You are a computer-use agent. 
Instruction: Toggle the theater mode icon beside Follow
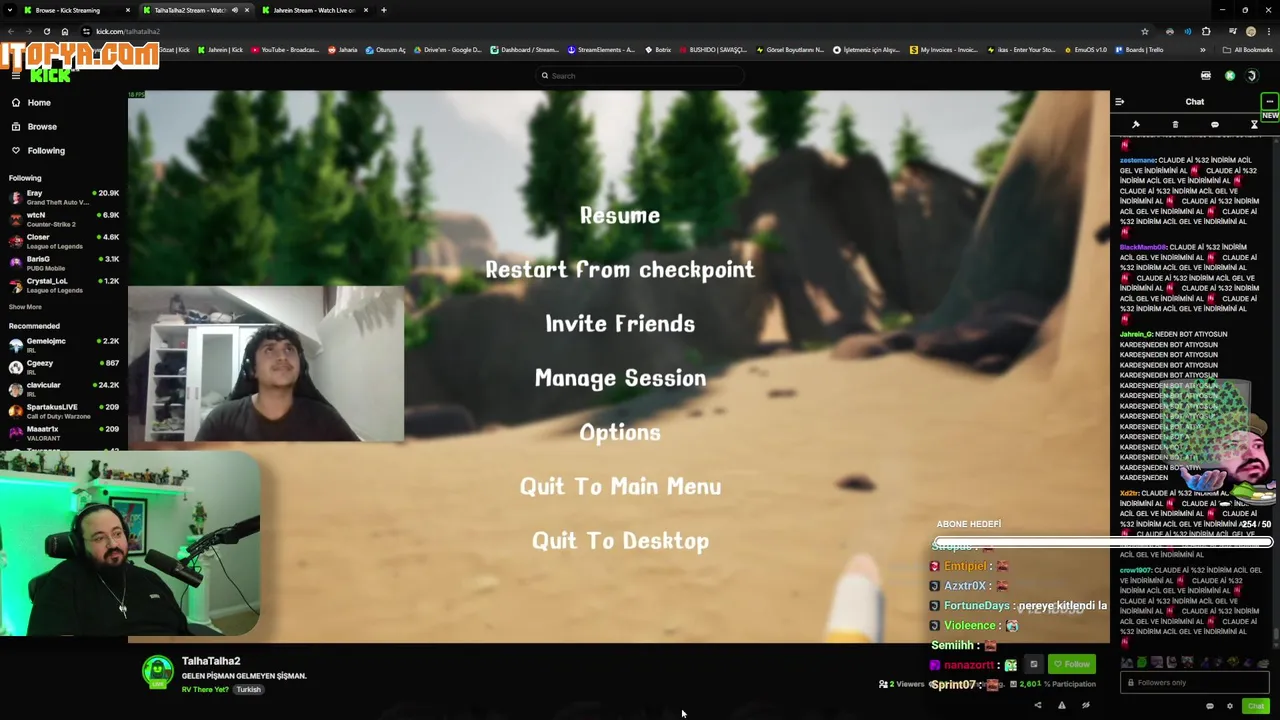1034,664
